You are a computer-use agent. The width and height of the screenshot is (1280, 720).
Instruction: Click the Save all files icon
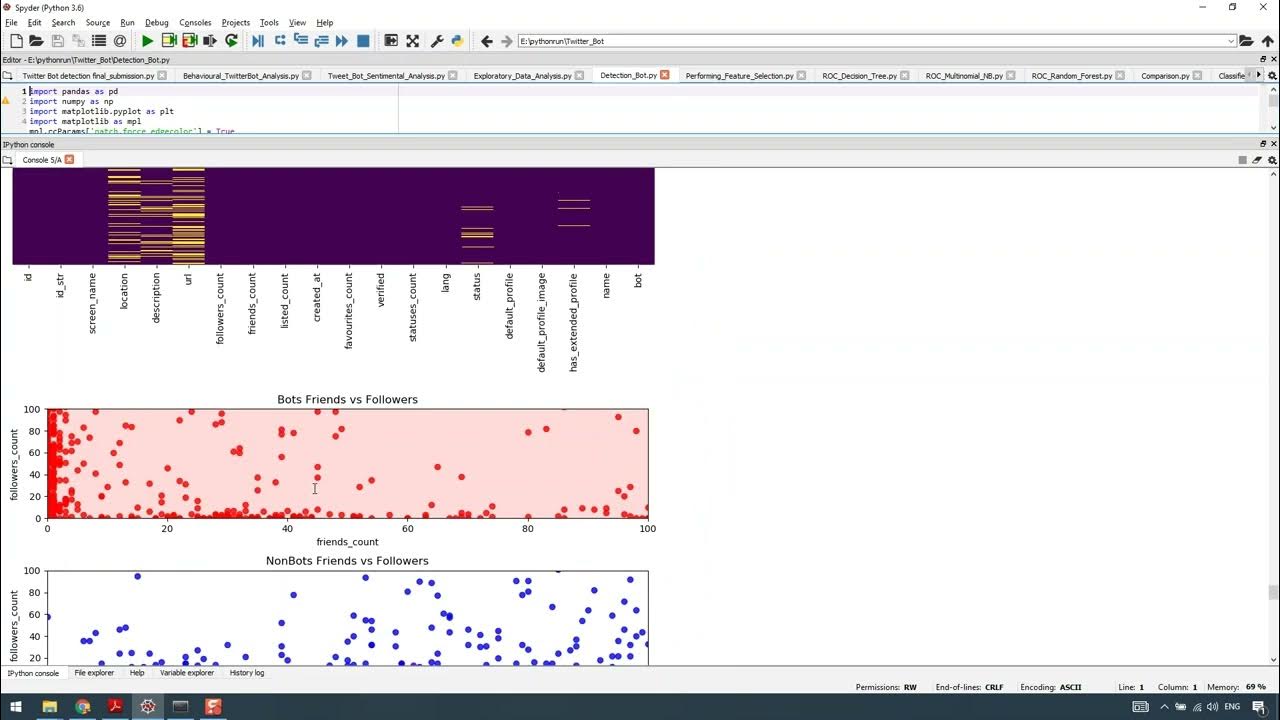tap(78, 41)
